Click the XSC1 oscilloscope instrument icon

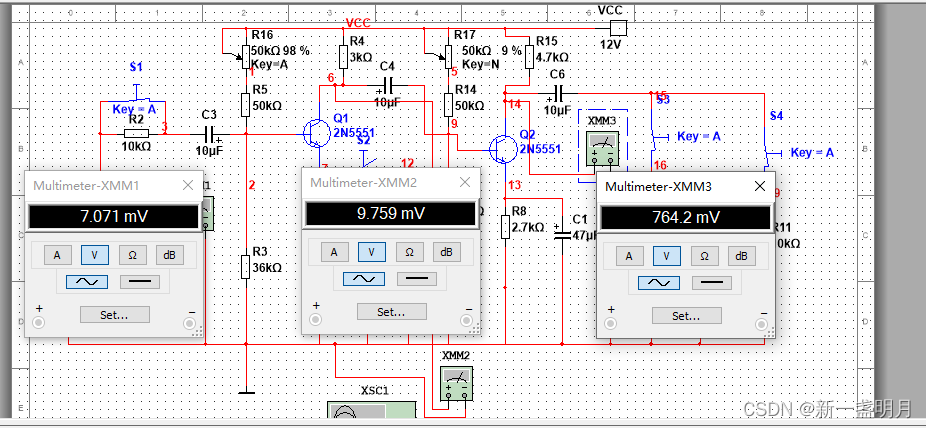pyautogui.click(x=371, y=411)
